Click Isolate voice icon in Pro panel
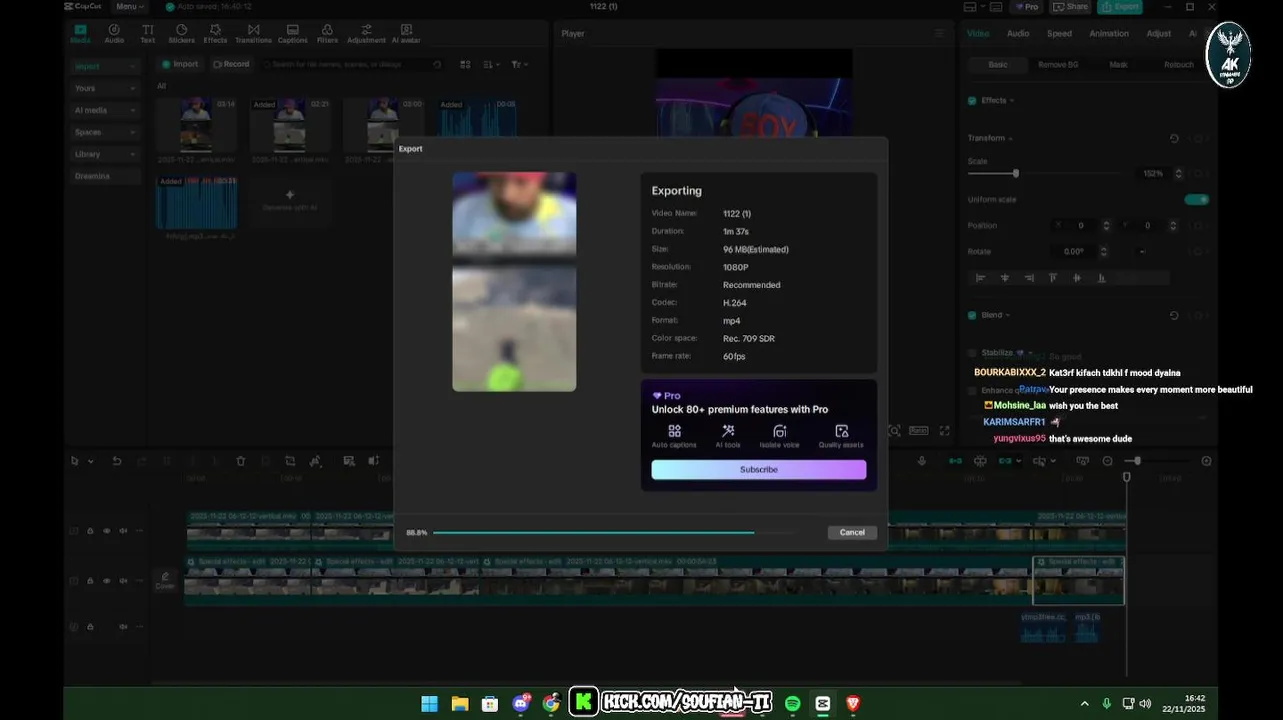The image size is (1283, 720). (x=779, y=431)
